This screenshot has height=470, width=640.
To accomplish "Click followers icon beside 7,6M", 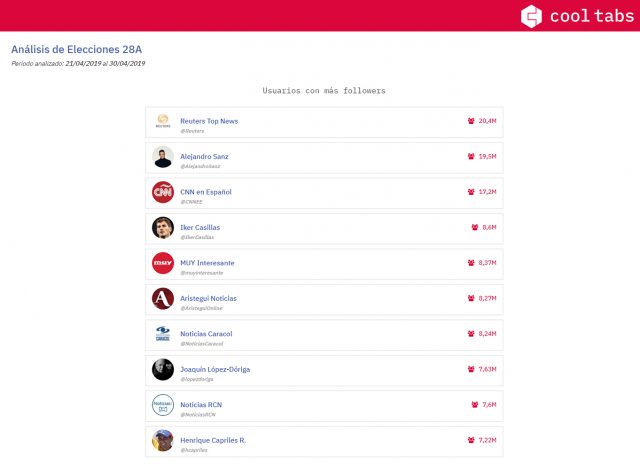I will 475,405.
